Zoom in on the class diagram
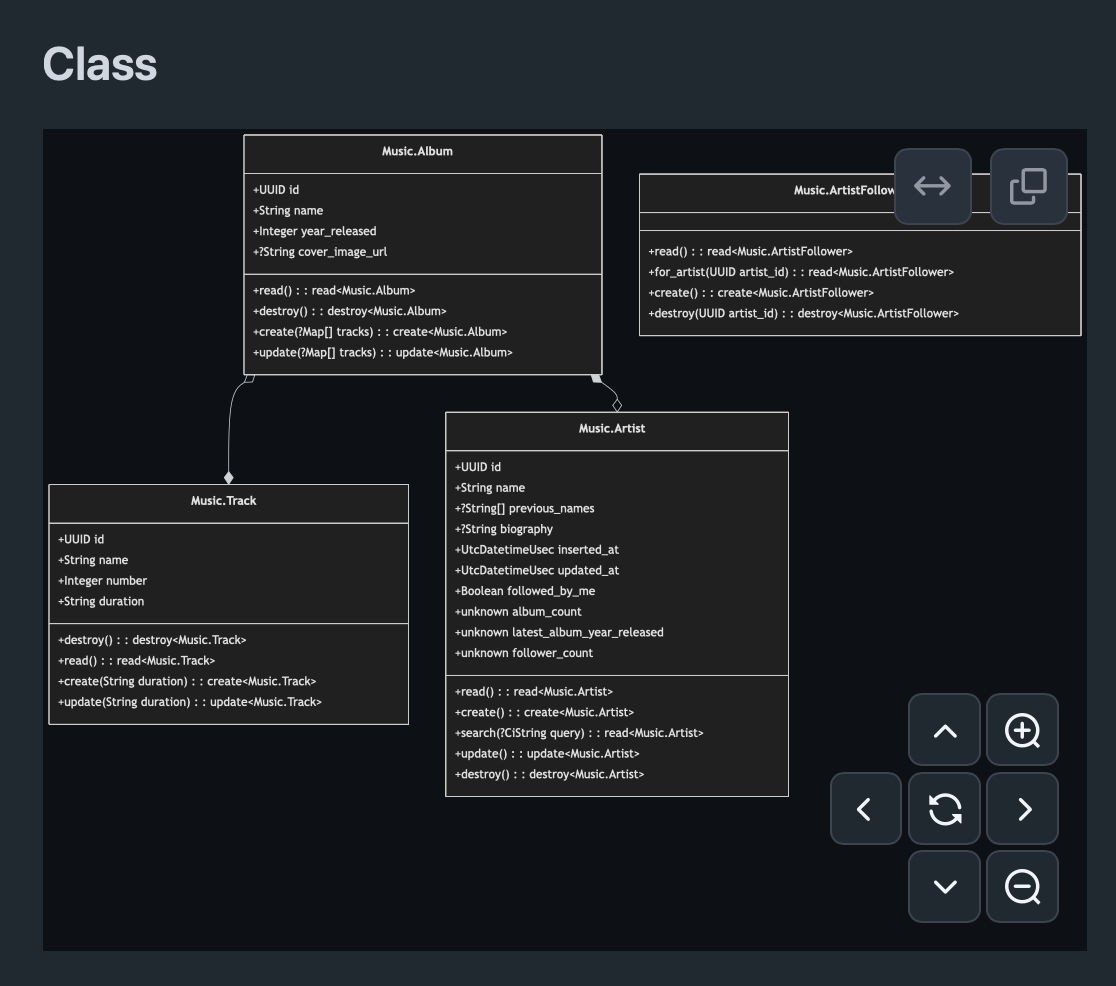This screenshot has width=1116, height=986. [x=1022, y=731]
